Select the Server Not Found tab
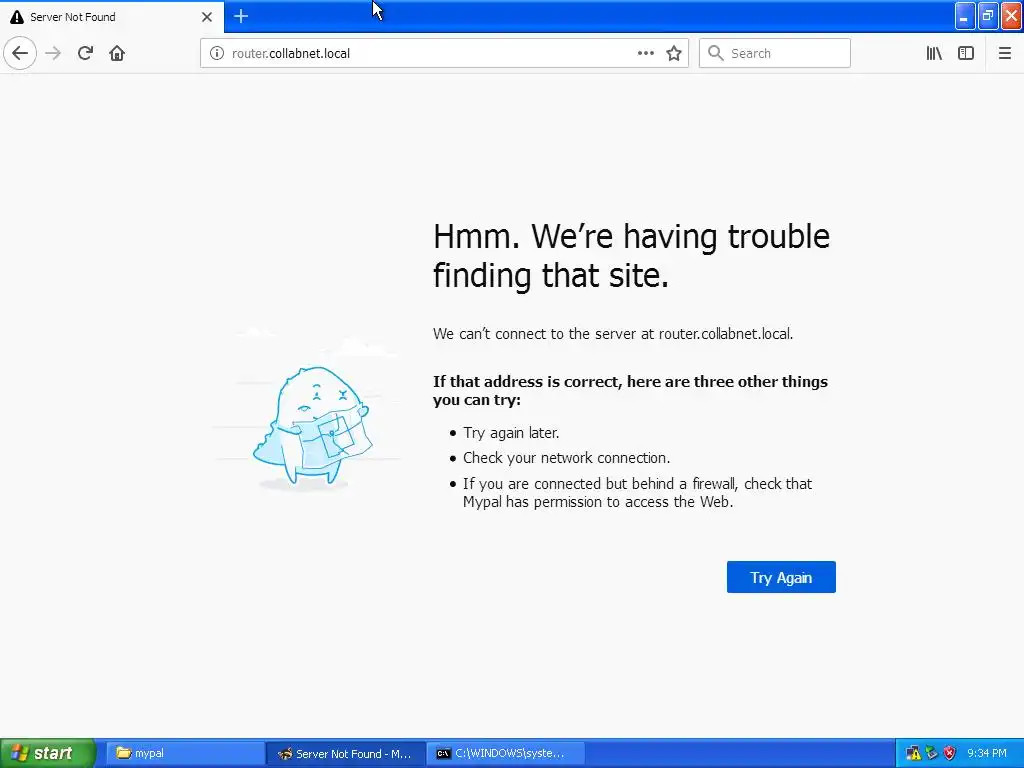This screenshot has height=768, width=1024. 112,17
